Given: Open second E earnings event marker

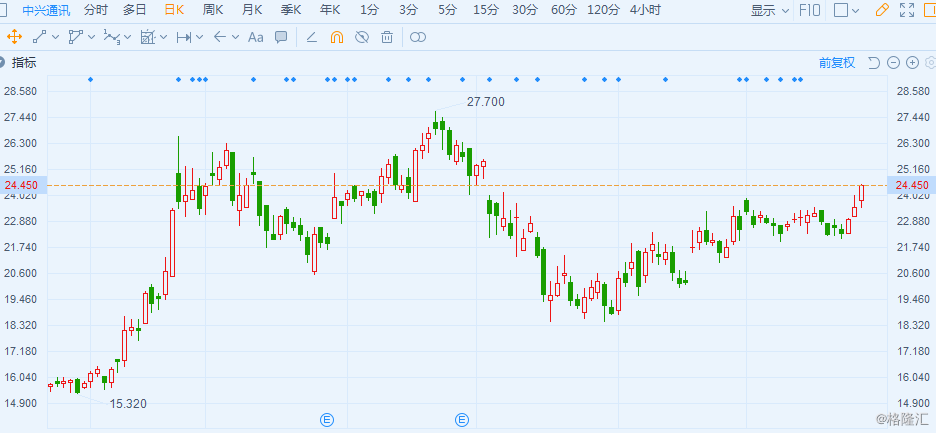Looking at the screenshot, I should pyautogui.click(x=462, y=420).
